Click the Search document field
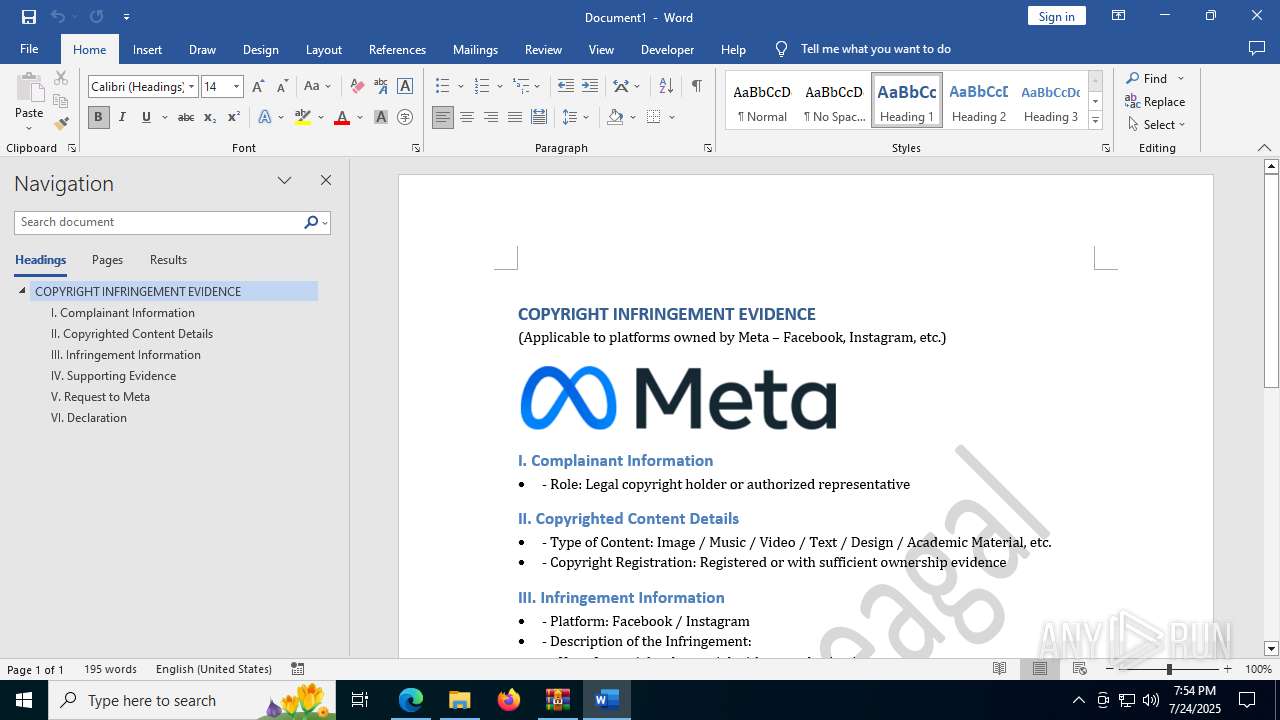This screenshot has height=720, width=1280. (x=158, y=222)
